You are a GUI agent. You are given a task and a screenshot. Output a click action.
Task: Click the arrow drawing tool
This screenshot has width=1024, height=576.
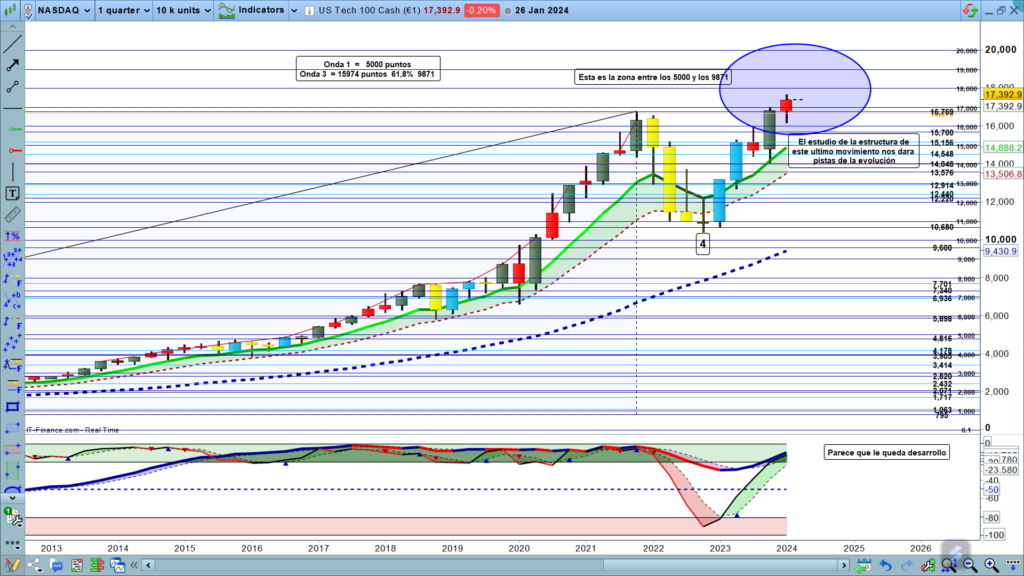(12, 64)
